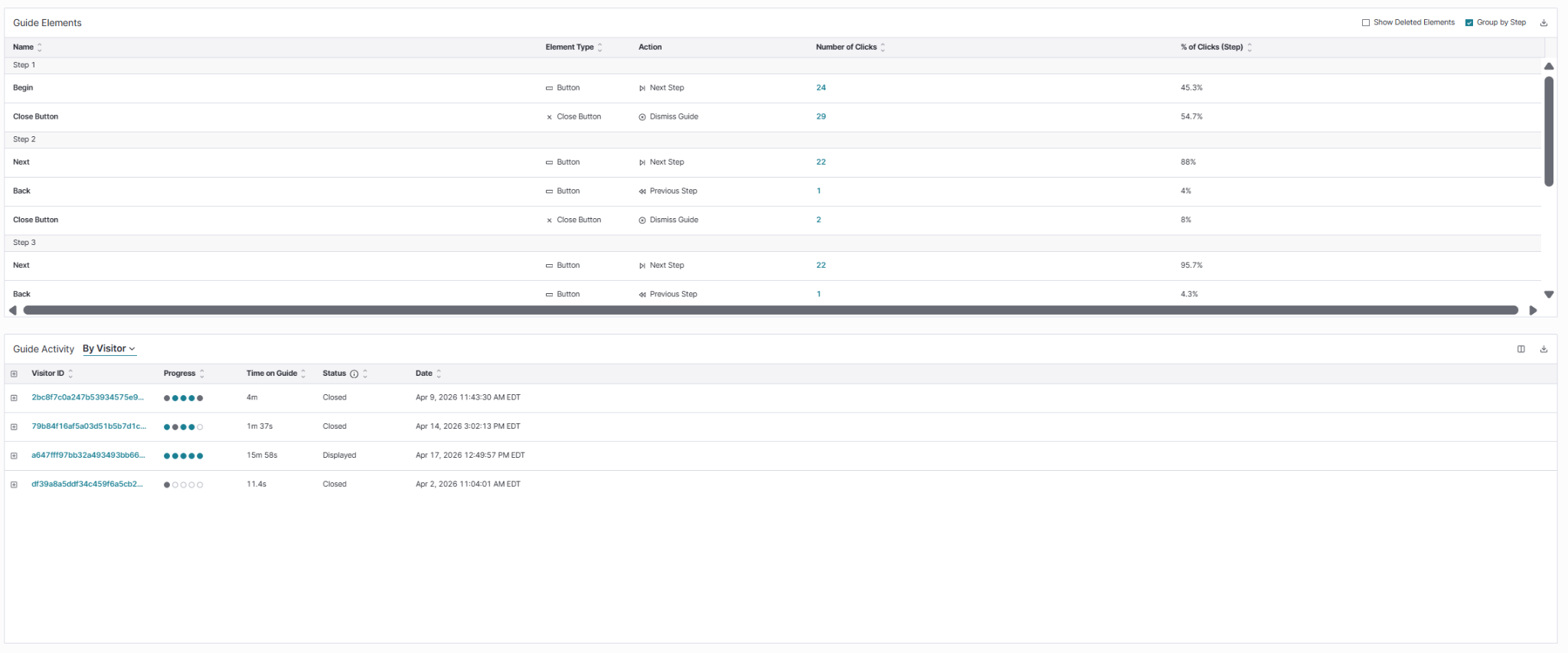Select the Begin element name
1568x653 pixels.
[23, 87]
